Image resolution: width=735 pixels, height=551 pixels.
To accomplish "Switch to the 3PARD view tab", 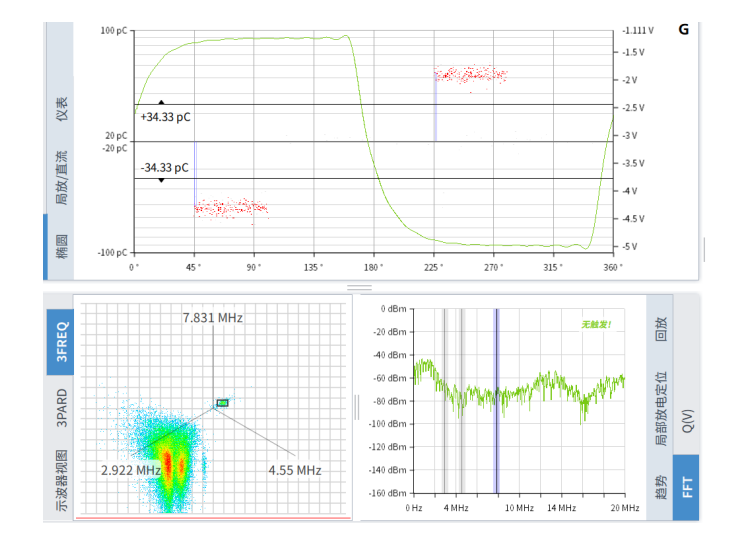I will tap(61, 408).
